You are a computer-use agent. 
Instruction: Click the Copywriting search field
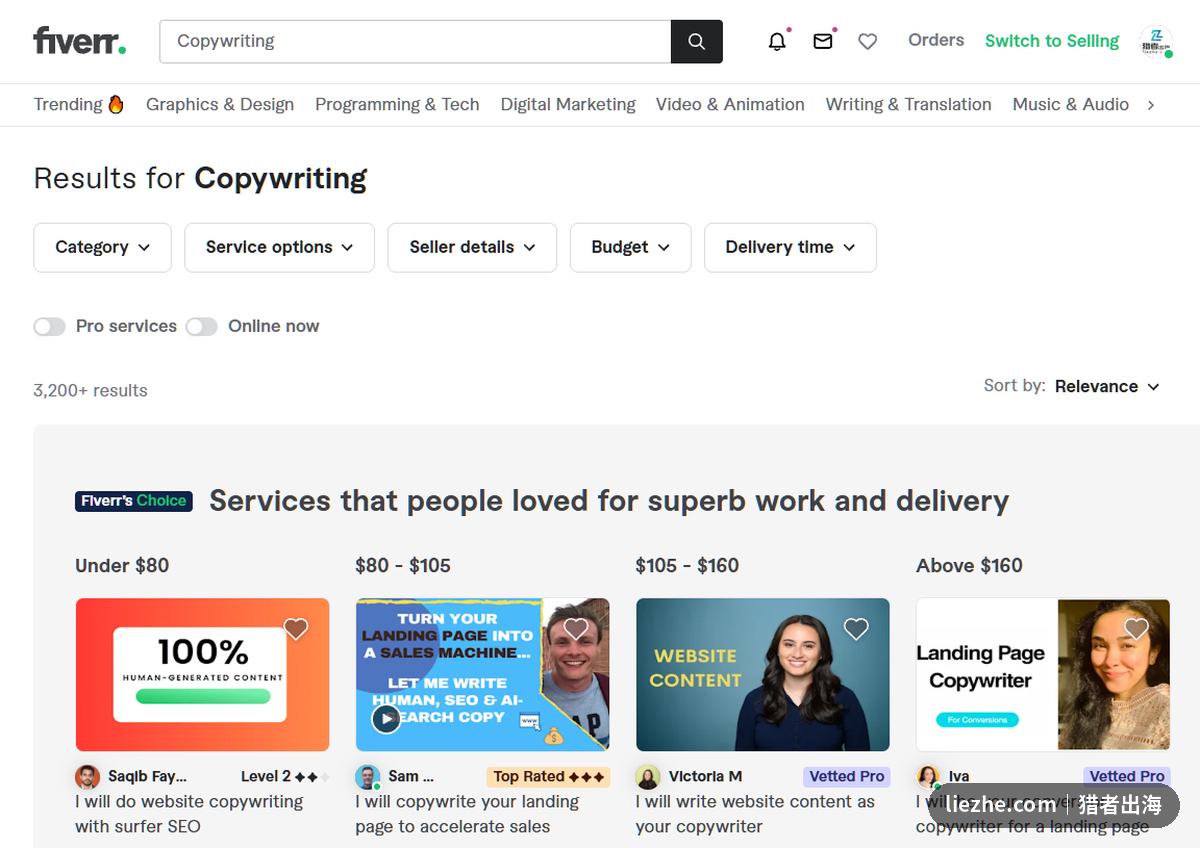pyautogui.click(x=415, y=41)
